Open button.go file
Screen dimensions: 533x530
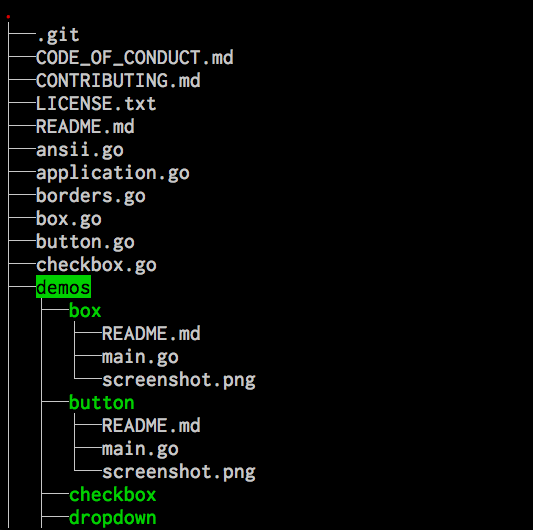(x=85, y=242)
